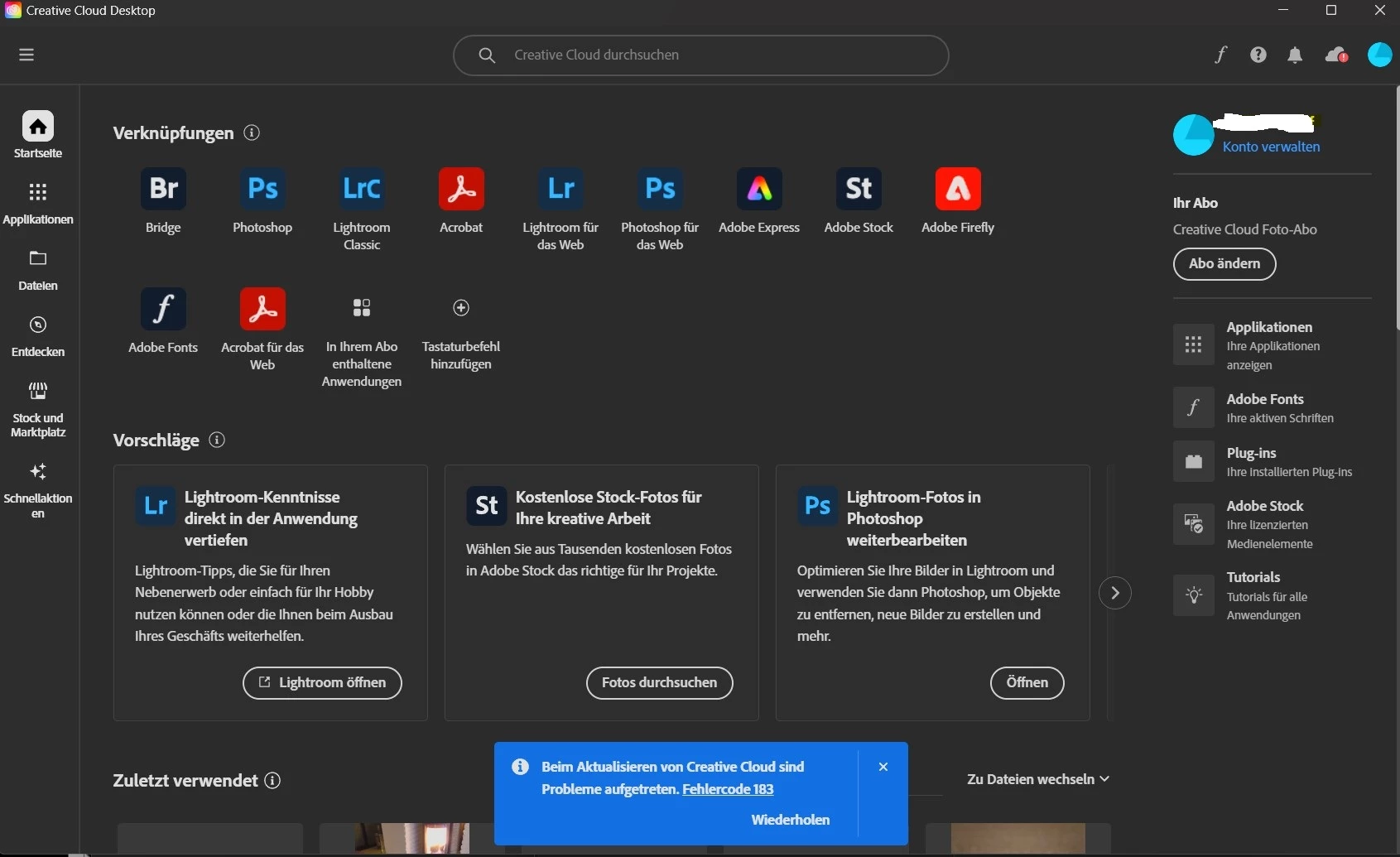Open fonts icon in top bar
The width and height of the screenshot is (1400, 857).
(x=1220, y=55)
